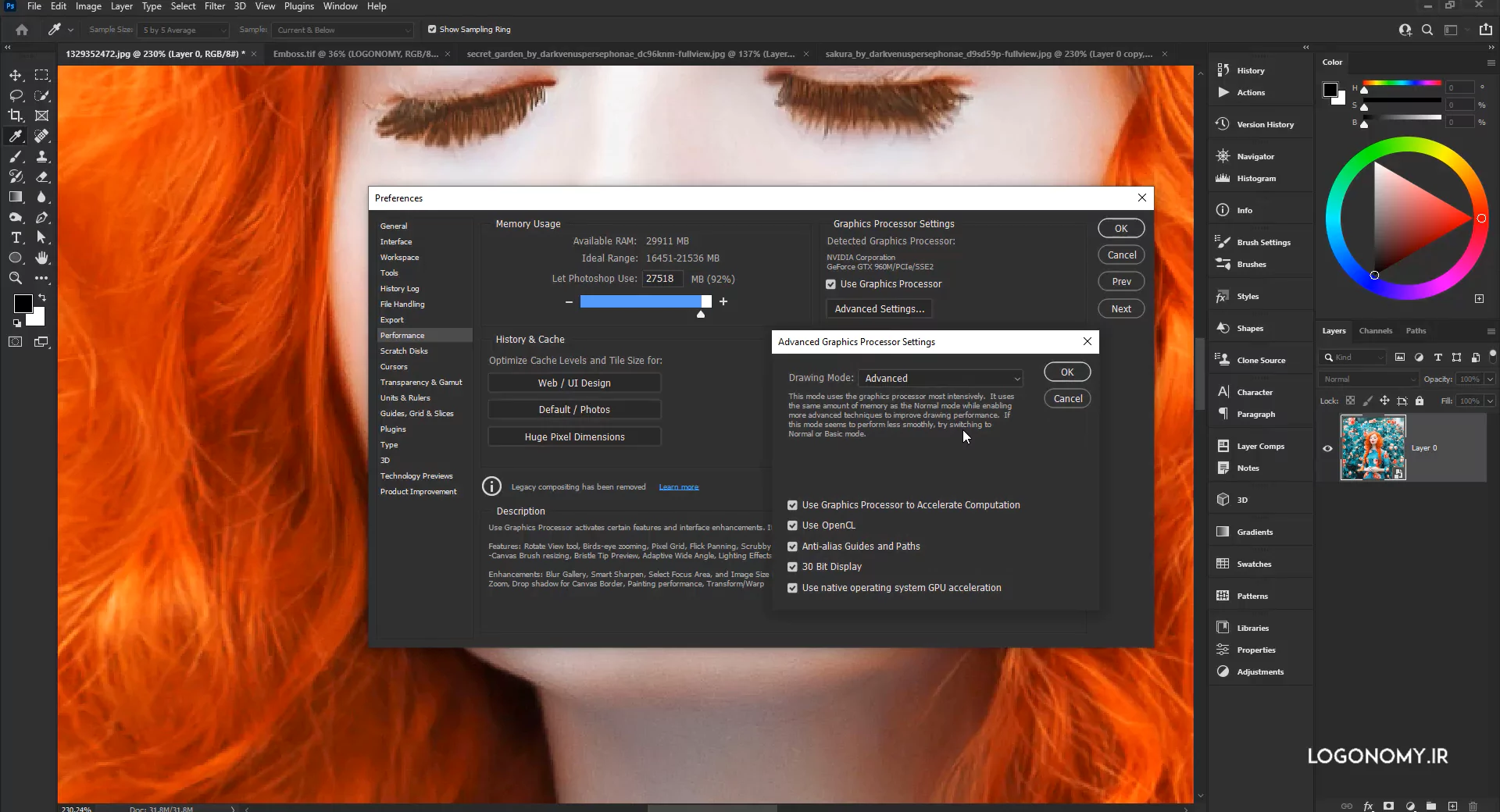Open the Sample Current & Below dropdown
This screenshot has height=812, width=1500.
pos(343,30)
